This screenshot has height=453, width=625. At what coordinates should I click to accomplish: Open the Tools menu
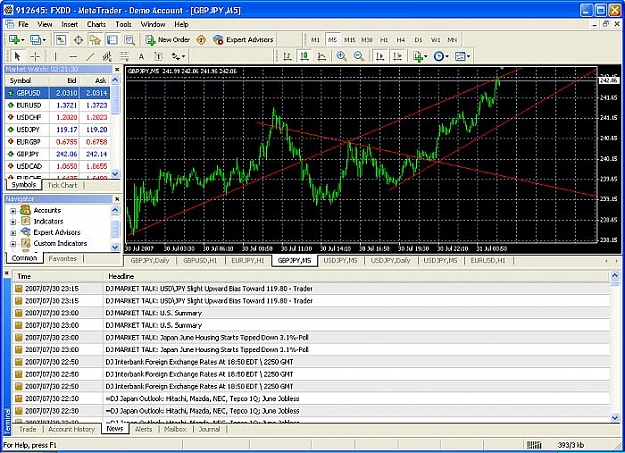(x=124, y=24)
